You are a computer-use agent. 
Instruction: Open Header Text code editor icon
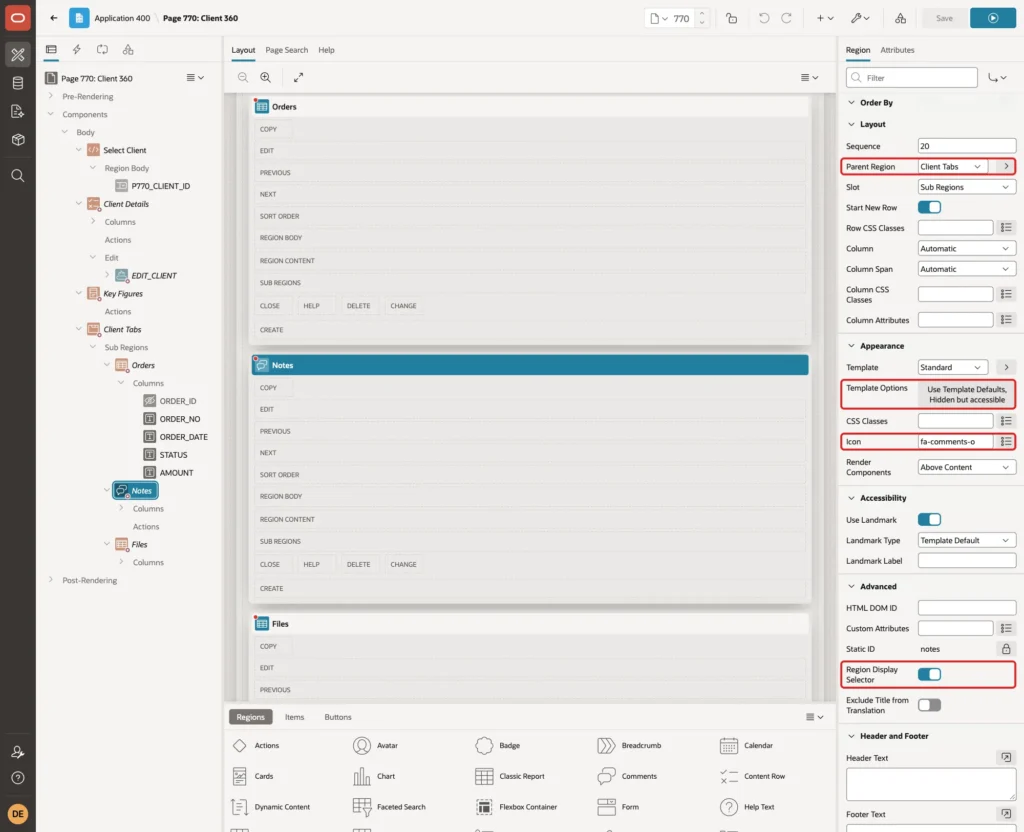coord(1006,758)
